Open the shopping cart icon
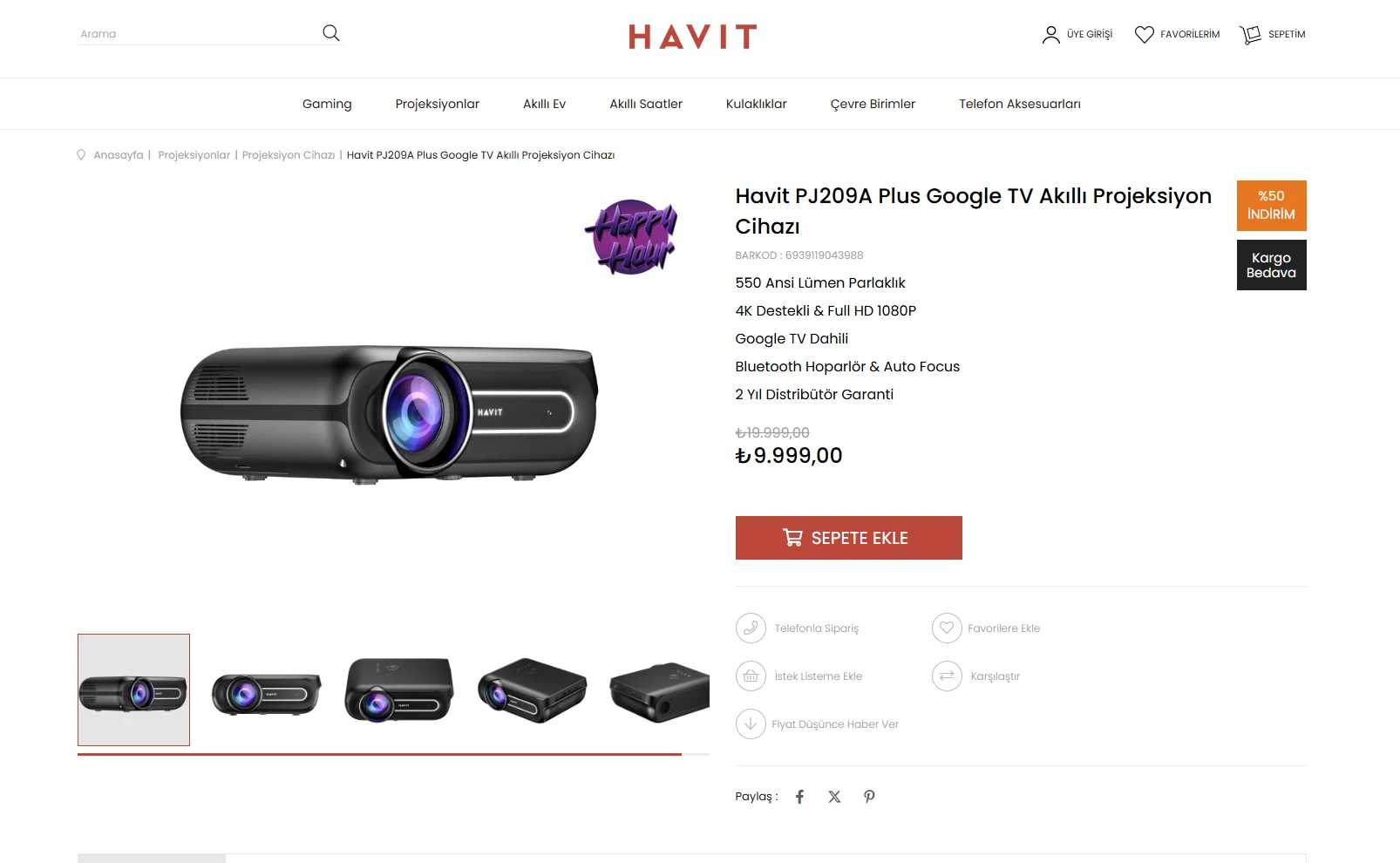1400x863 pixels. point(1251,35)
